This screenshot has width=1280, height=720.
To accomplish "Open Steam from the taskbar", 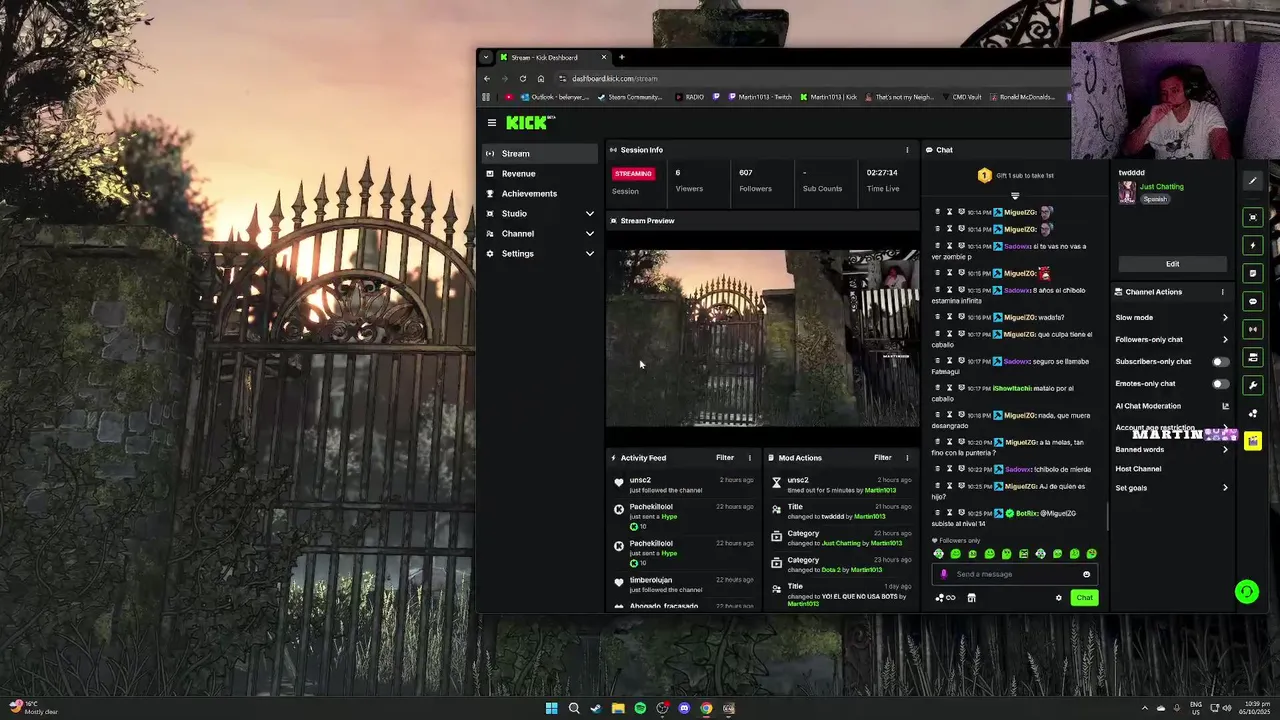I will click(596, 708).
